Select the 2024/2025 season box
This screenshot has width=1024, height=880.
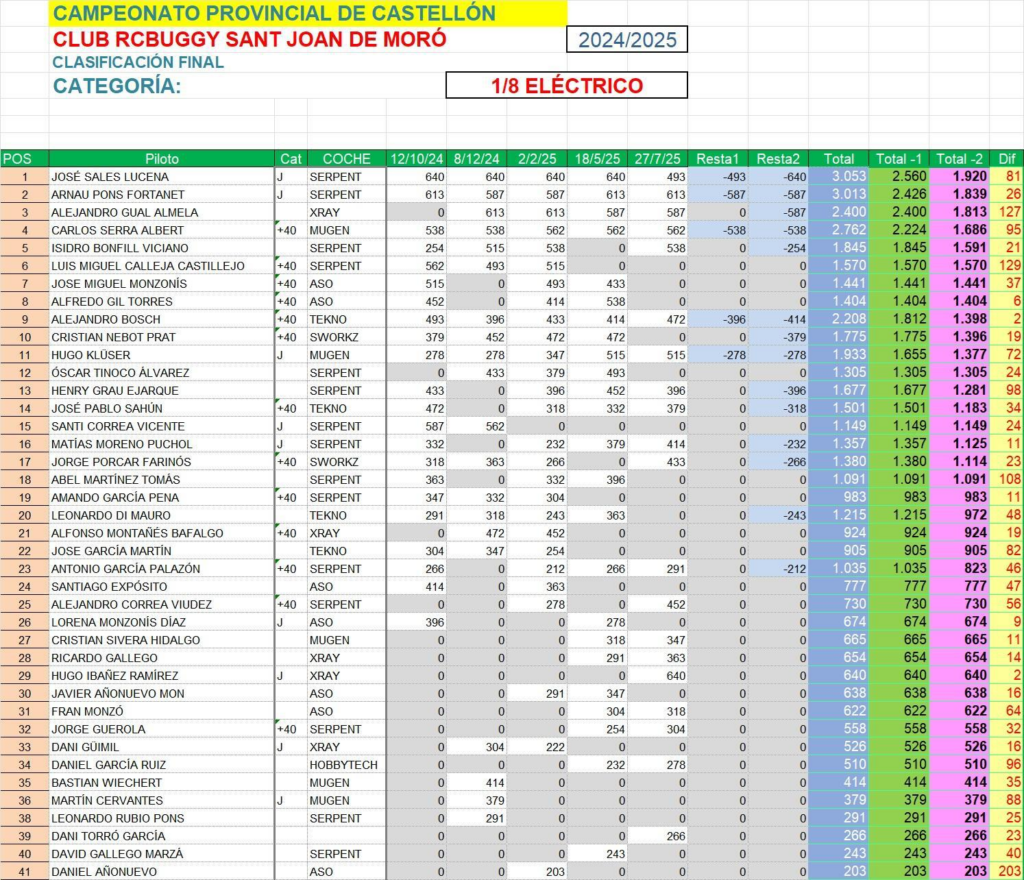tap(627, 40)
